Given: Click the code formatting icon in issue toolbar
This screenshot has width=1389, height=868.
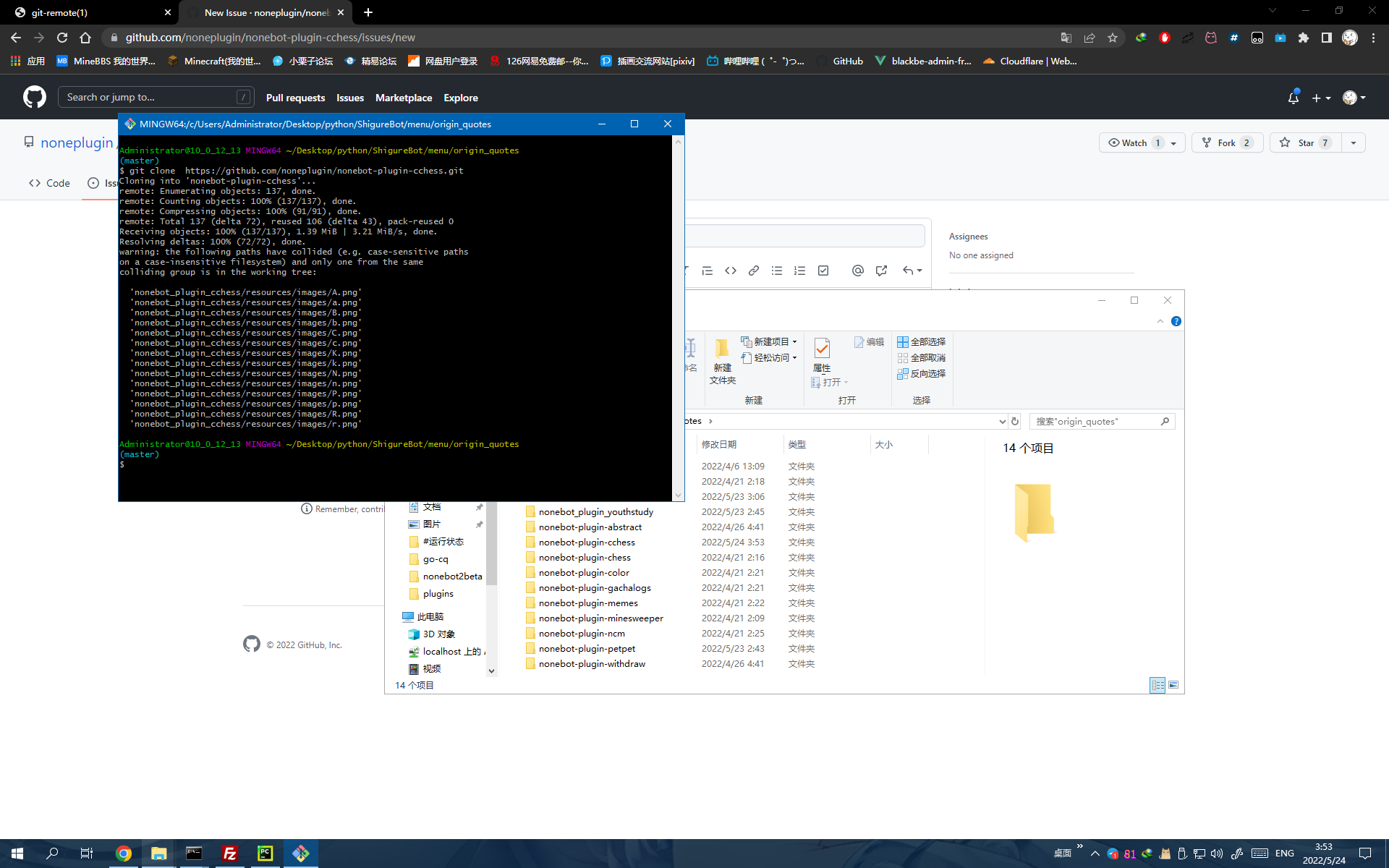Looking at the screenshot, I should tap(730, 270).
